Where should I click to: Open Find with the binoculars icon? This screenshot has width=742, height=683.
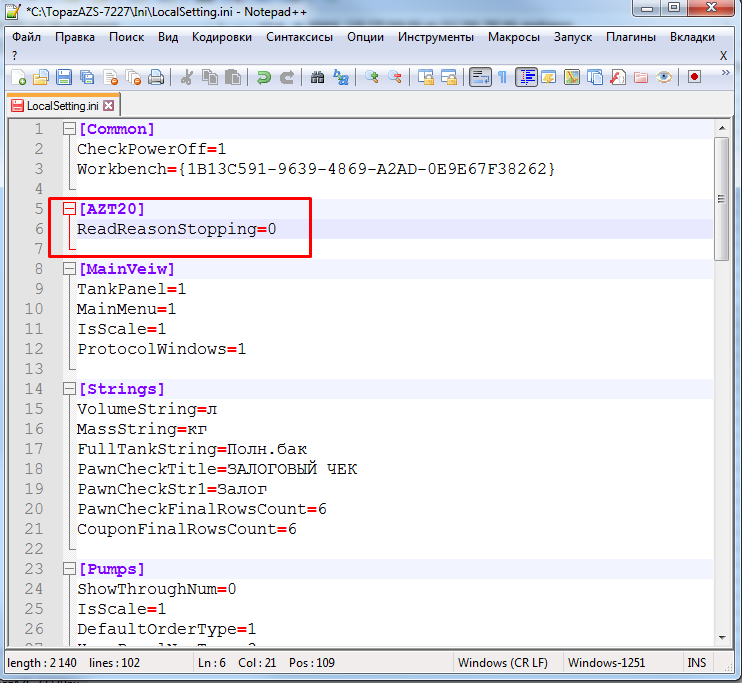click(318, 77)
